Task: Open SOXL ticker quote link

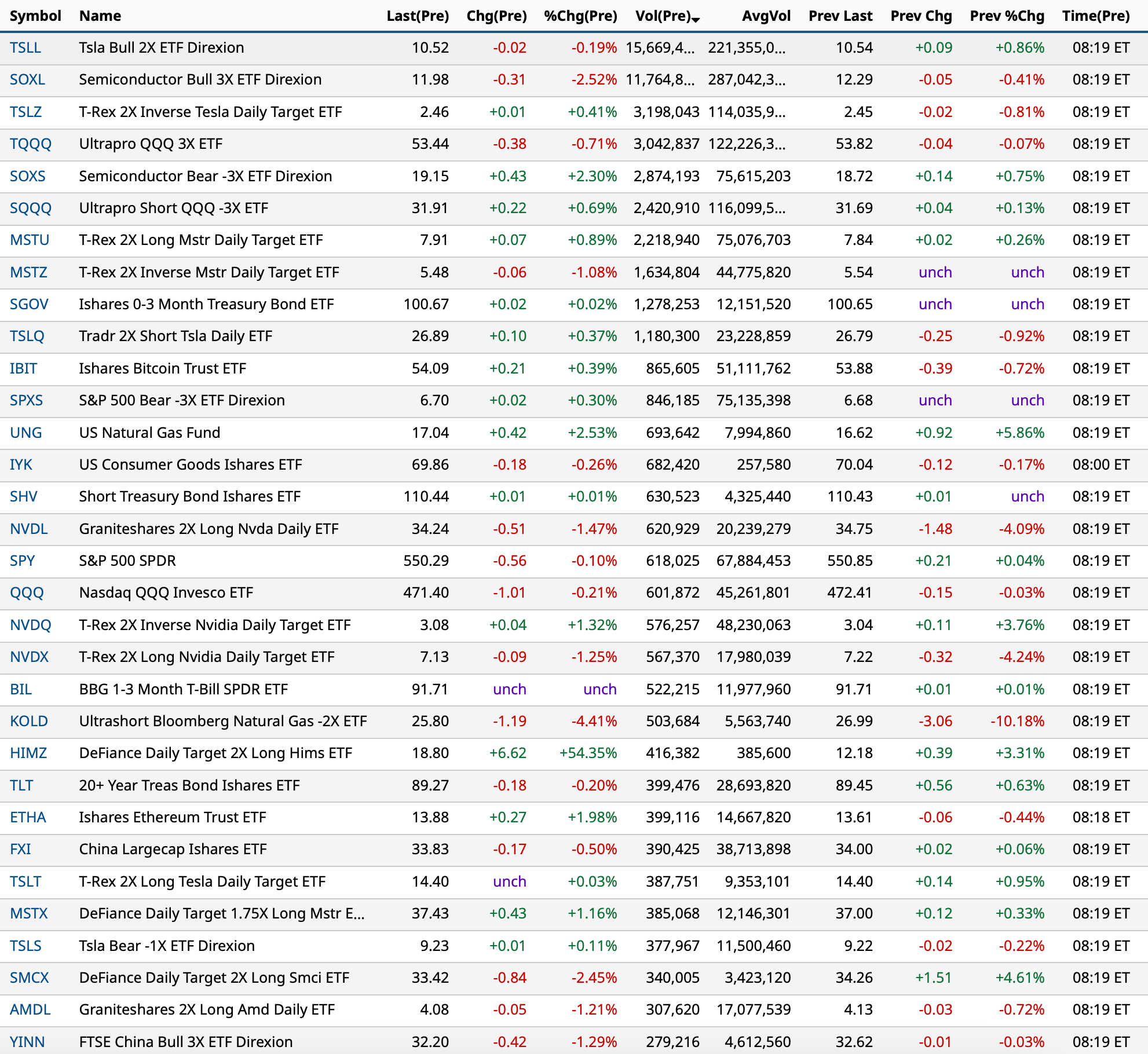Action: [27, 80]
